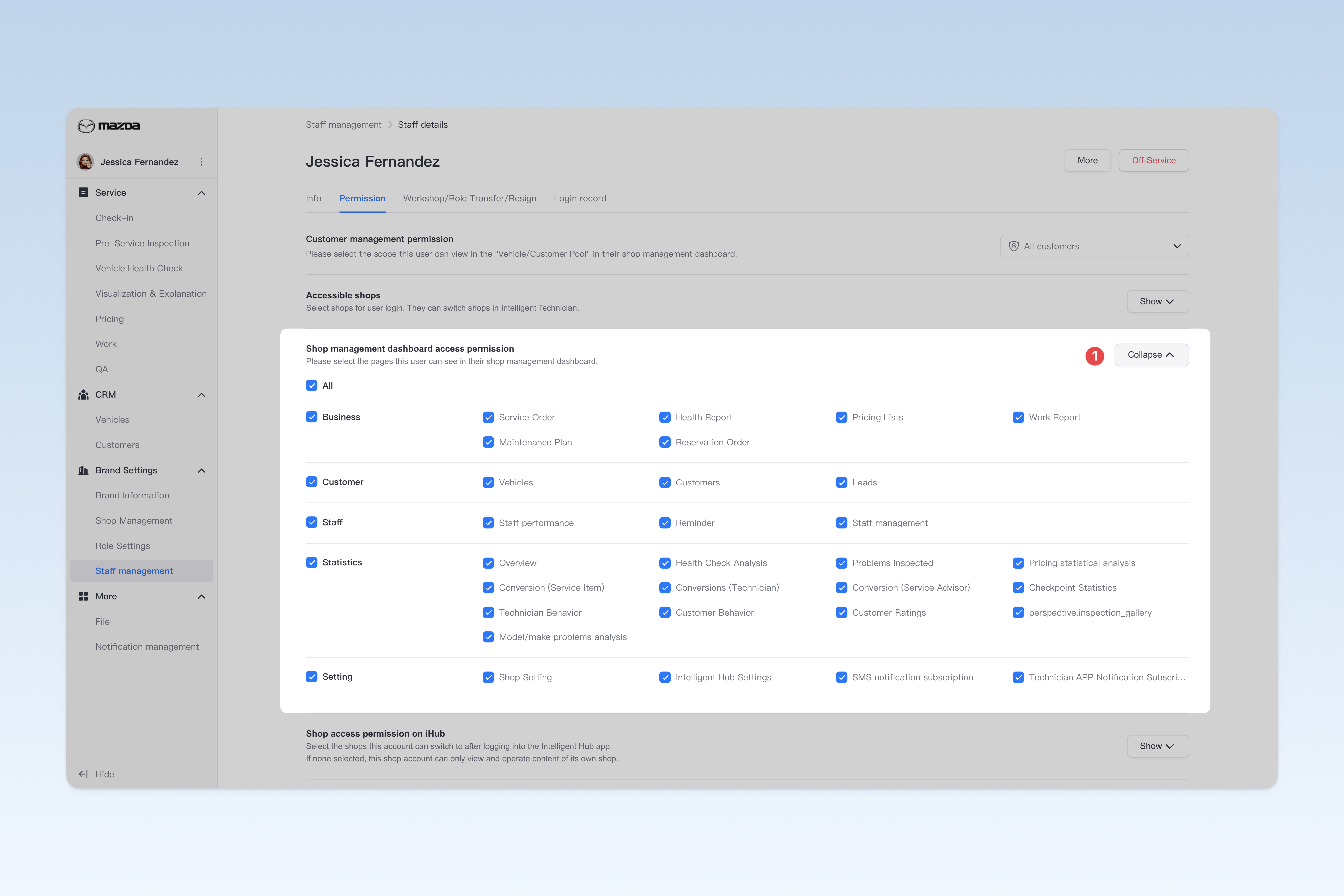The width and height of the screenshot is (1344, 896).
Task: Uncheck the All permissions checkbox
Action: pos(311,385)
